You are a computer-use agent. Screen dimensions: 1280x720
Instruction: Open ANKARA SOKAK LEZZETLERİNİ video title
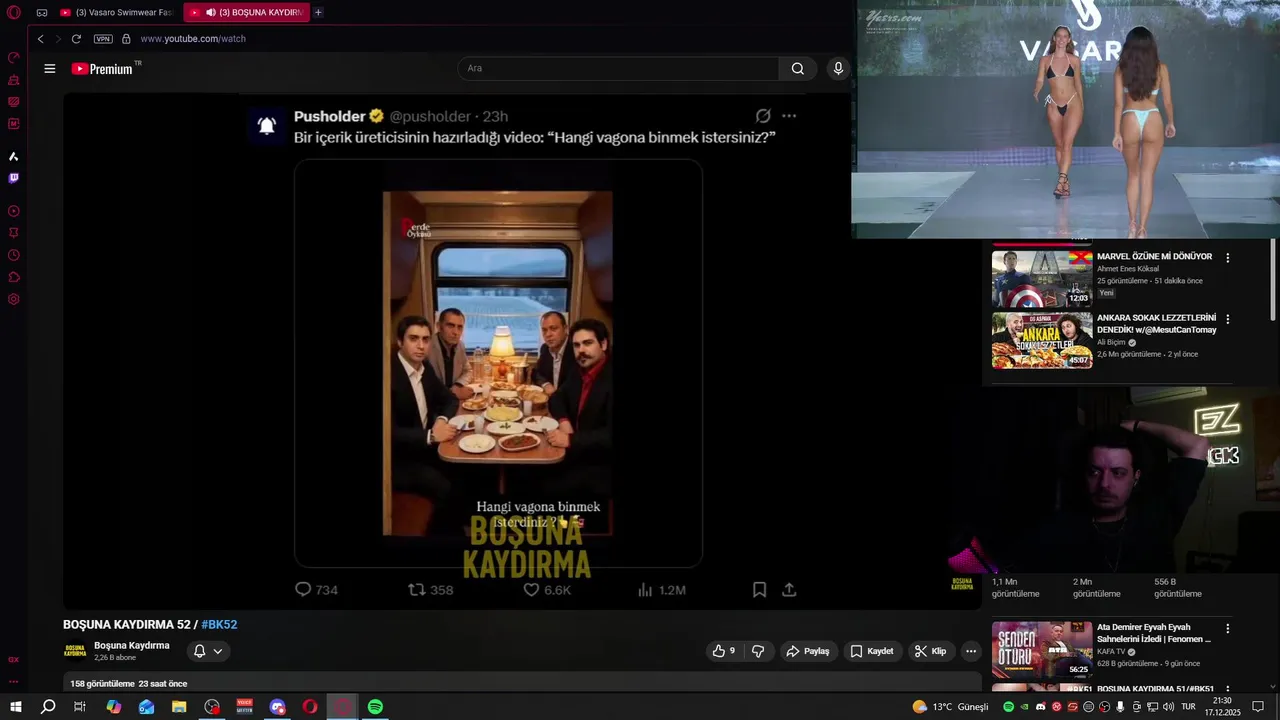1157,324
